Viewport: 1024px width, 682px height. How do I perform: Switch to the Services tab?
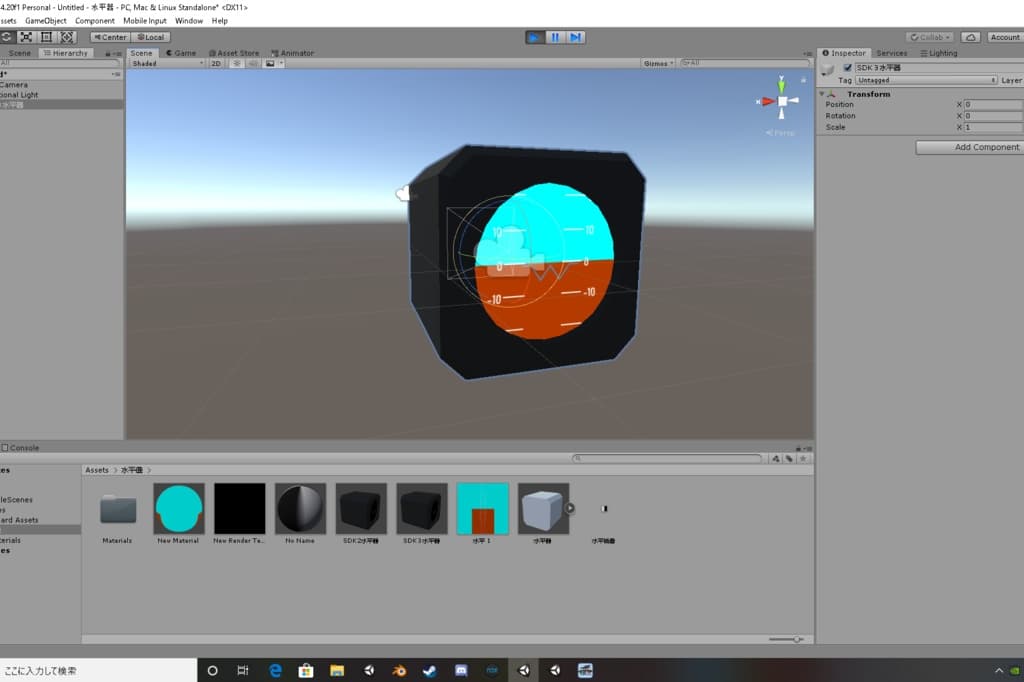pos(891,53)
